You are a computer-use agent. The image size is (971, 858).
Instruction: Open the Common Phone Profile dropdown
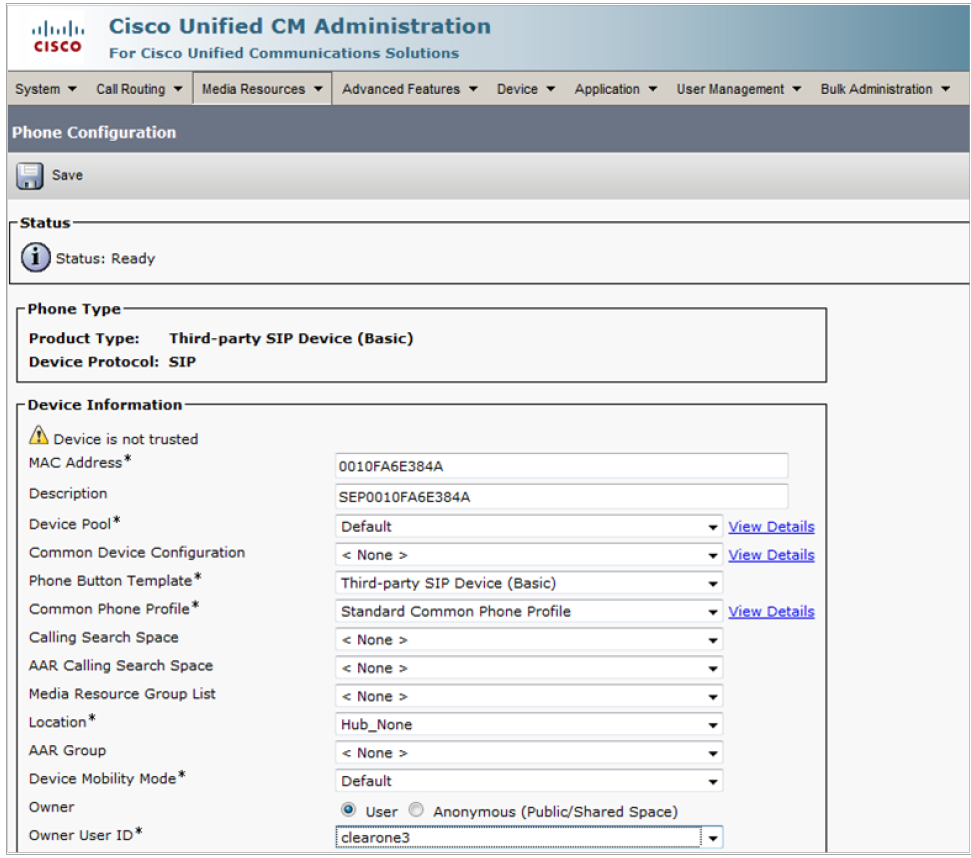point(529,612)
